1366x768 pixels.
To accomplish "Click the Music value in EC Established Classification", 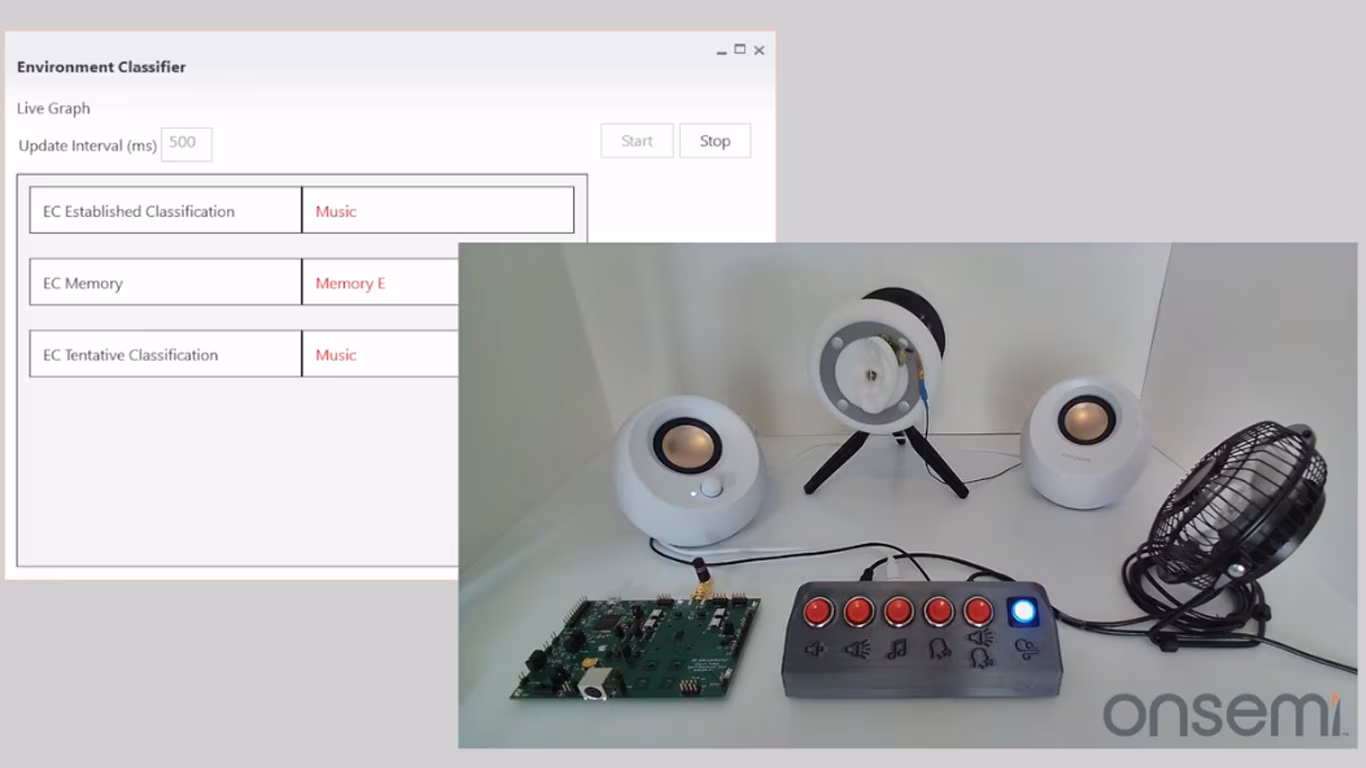I will click(x=335, y=211).
